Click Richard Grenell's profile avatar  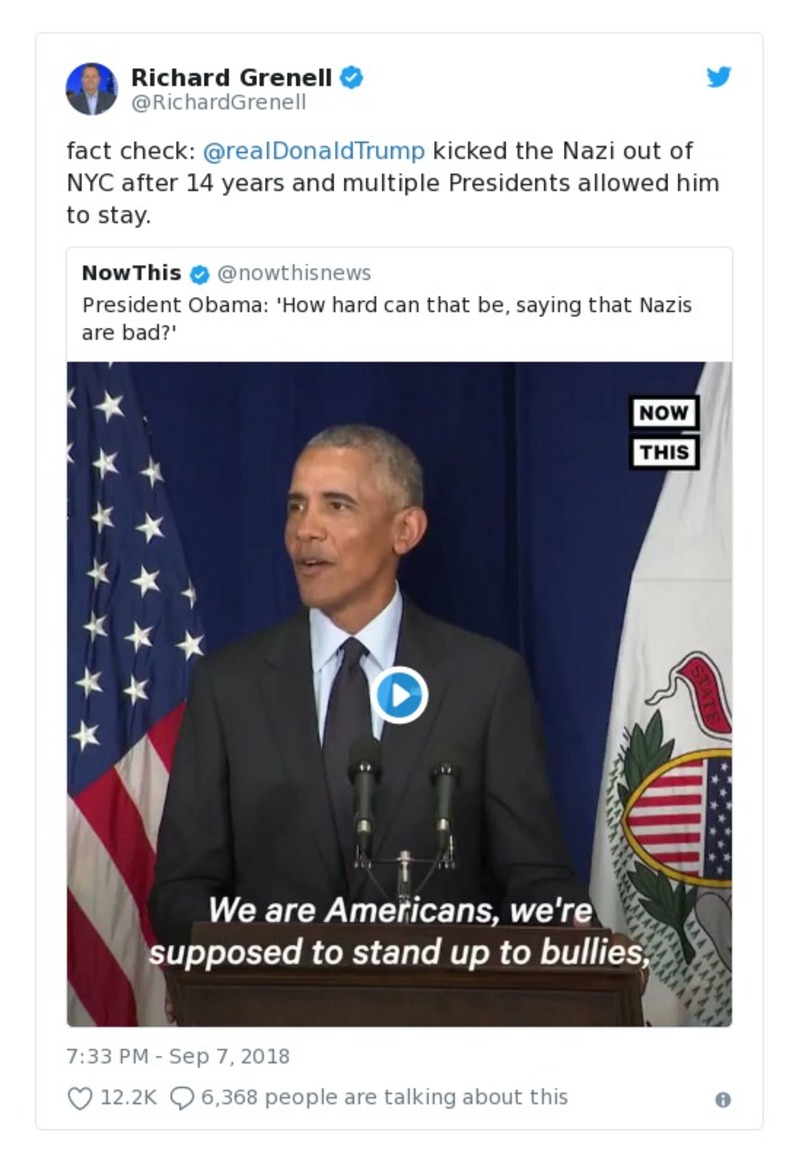(92, 88)
